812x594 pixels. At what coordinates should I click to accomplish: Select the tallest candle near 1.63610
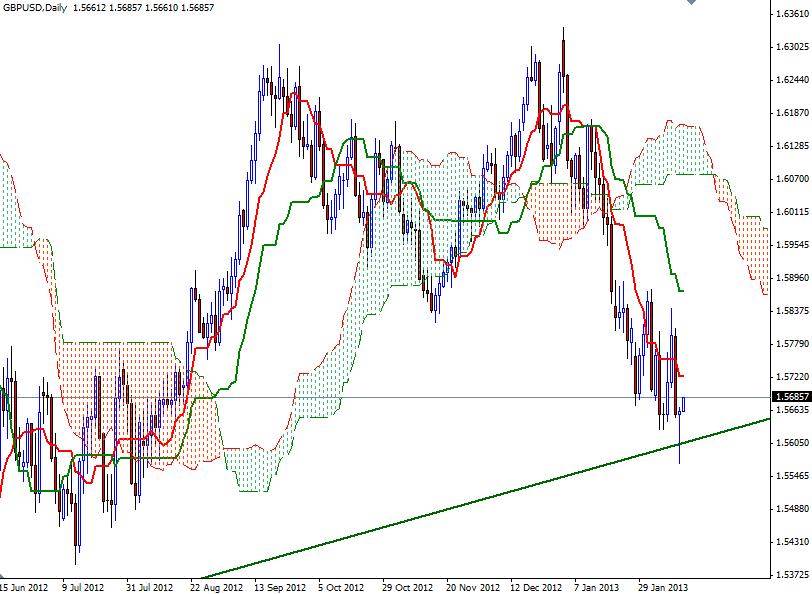click(x=565, y=50)
